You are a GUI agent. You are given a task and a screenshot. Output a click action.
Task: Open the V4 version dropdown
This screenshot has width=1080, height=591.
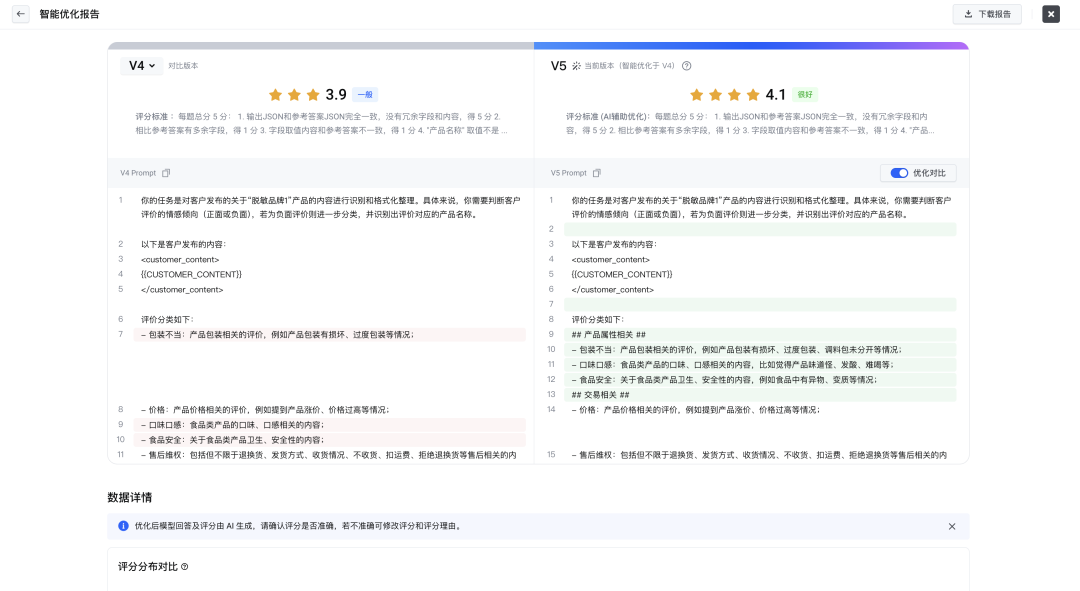[142, 65]
